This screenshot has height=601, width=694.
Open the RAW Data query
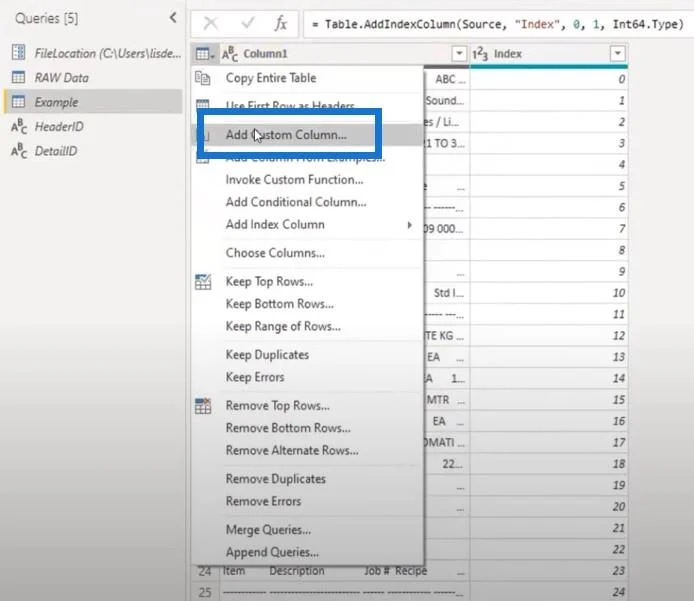click(62, 77)
